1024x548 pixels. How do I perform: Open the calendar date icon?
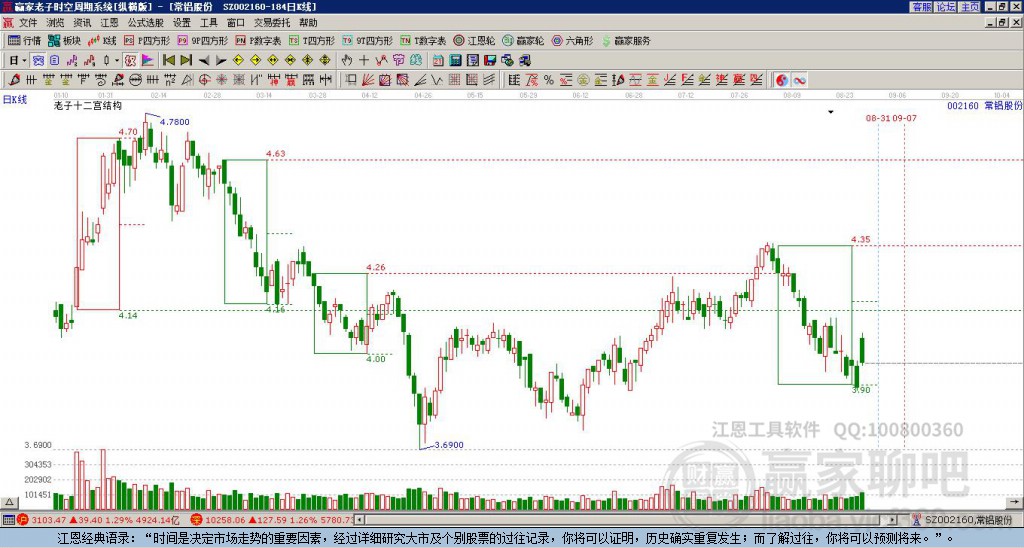tap(438, 61)
